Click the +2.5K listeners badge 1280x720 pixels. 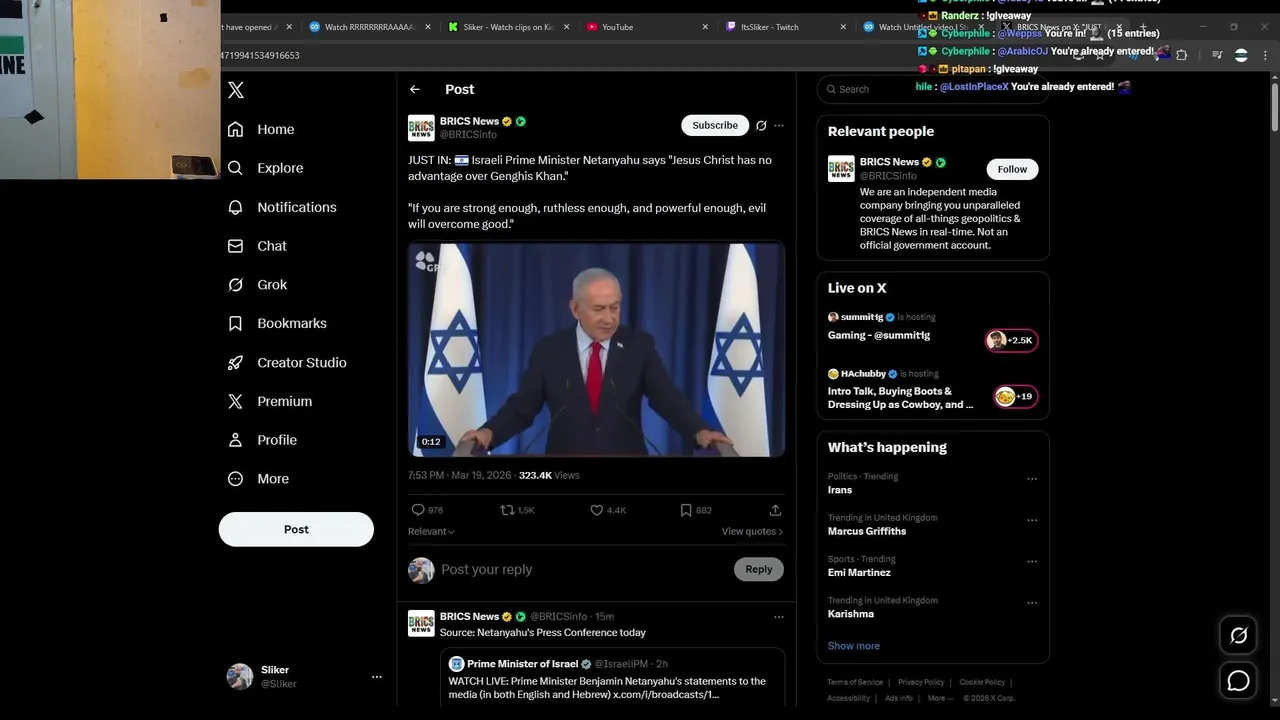pyautogui.click(x=1012, y=340)
